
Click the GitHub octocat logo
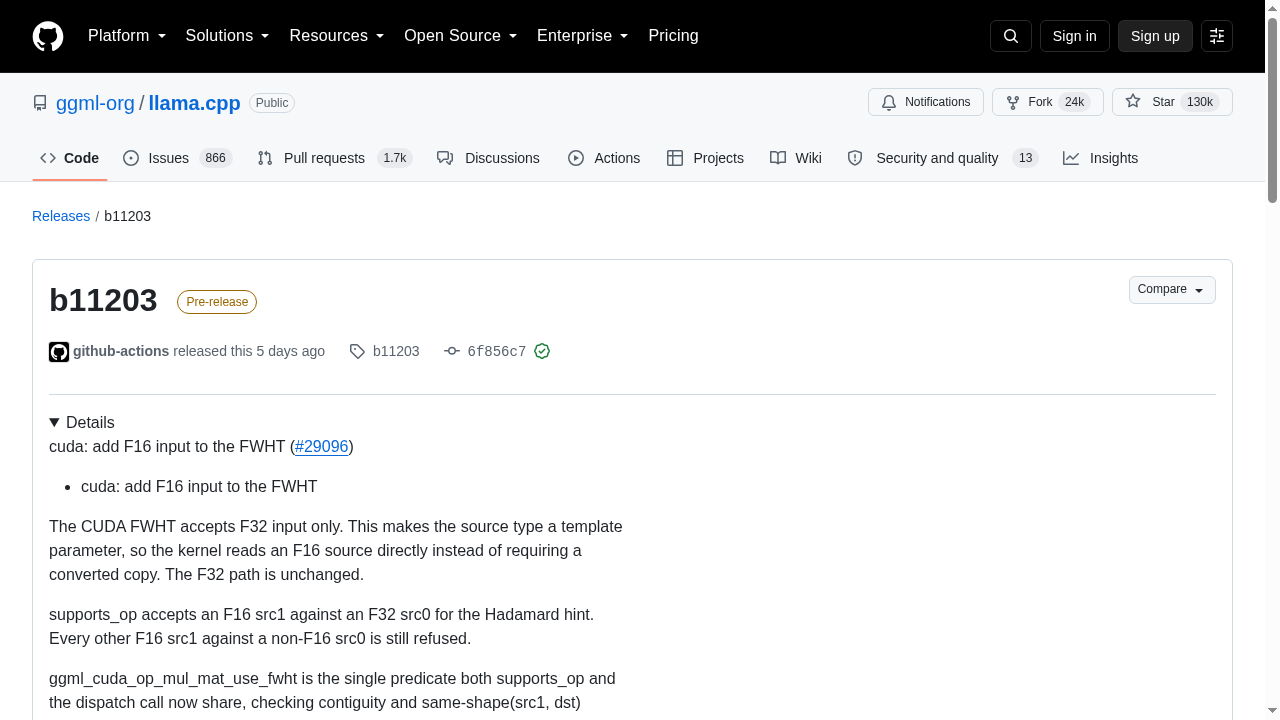coord(48,36)
